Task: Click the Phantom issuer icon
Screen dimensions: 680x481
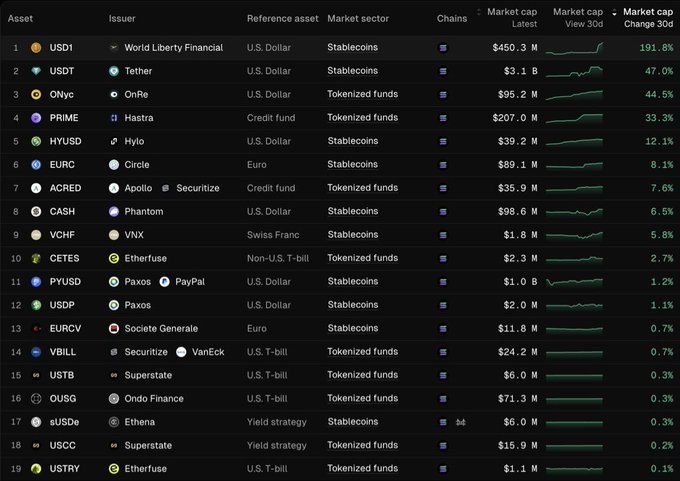Action: 114,211
